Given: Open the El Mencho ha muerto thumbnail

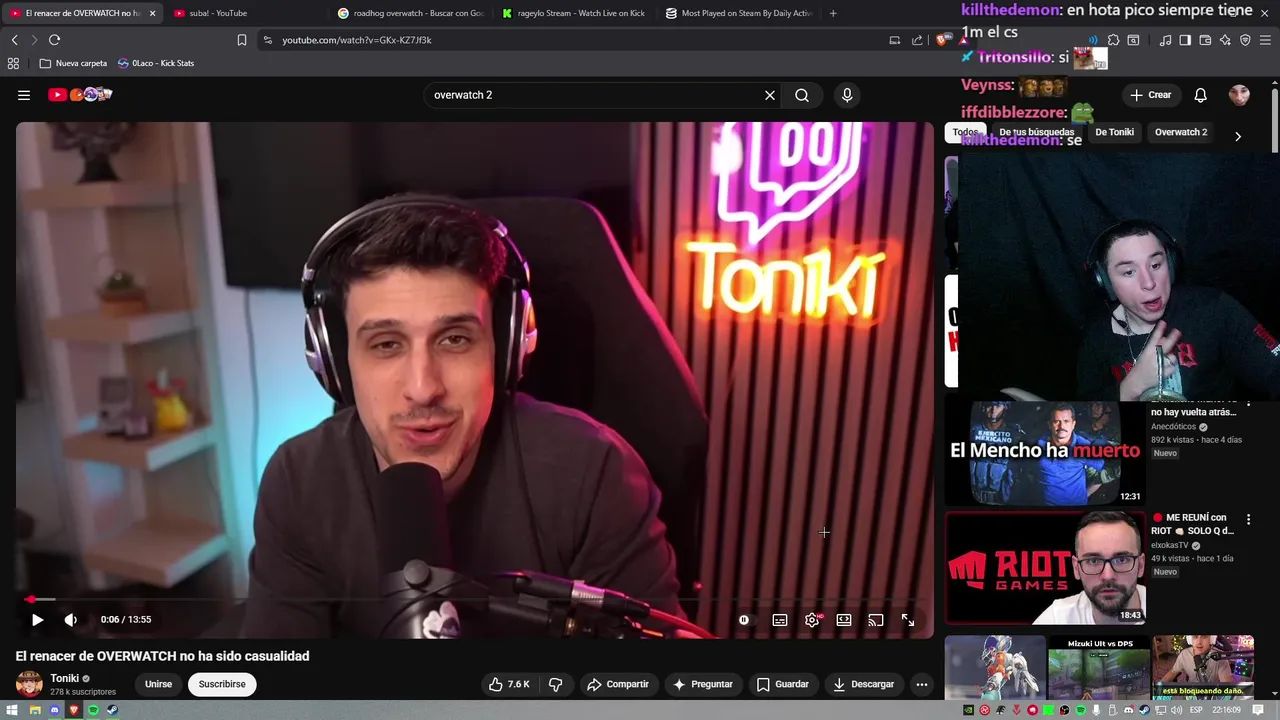Looking at the screenshot, I should (1045, 453).
